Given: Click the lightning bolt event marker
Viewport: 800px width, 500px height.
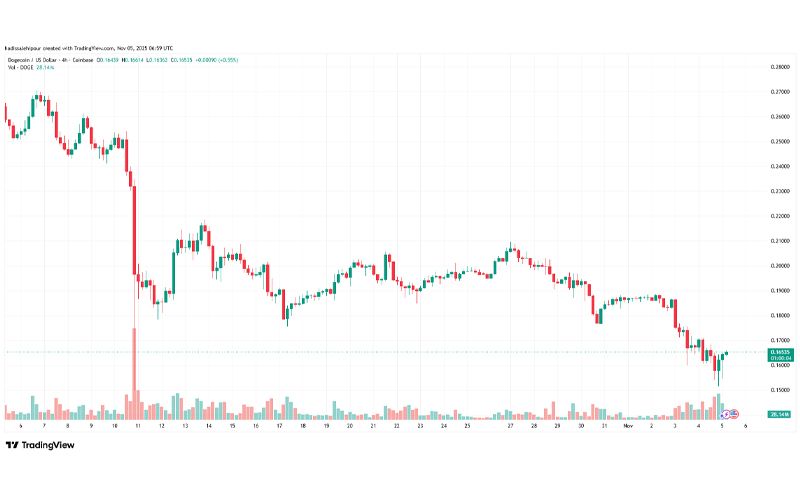Looking at the screenshot, I should (726, 414).
